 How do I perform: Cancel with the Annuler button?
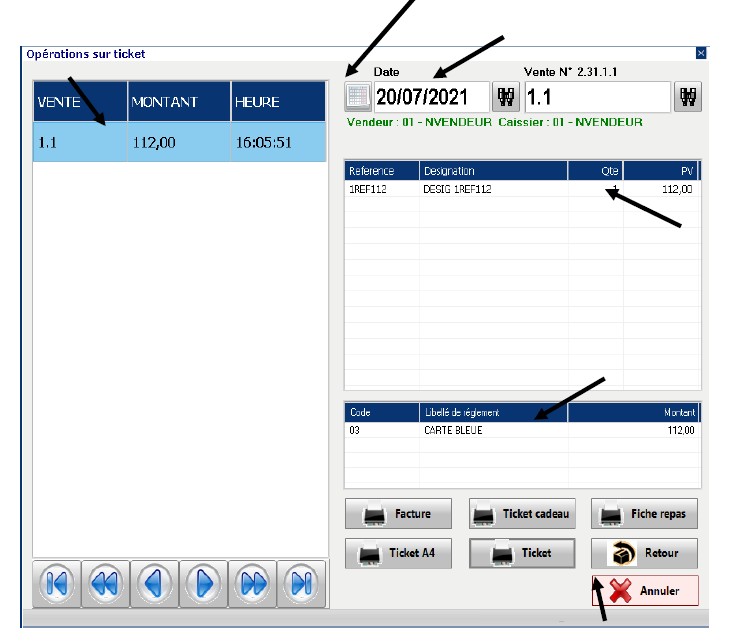pos(644,590)
